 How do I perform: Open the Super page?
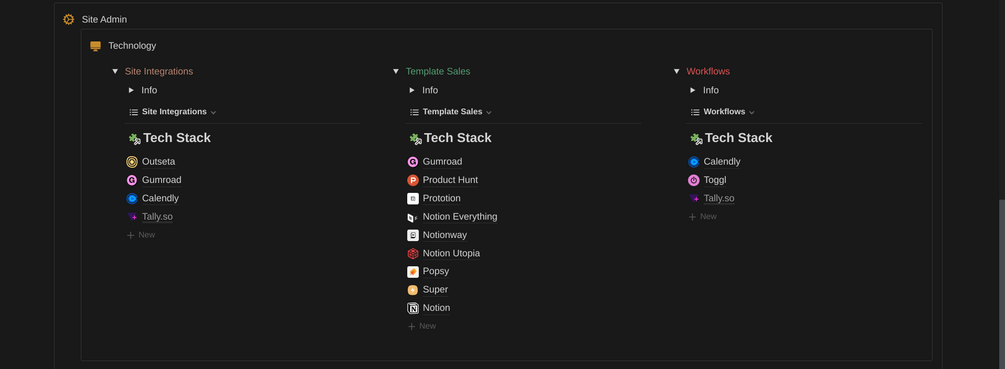tap(435, 290)
